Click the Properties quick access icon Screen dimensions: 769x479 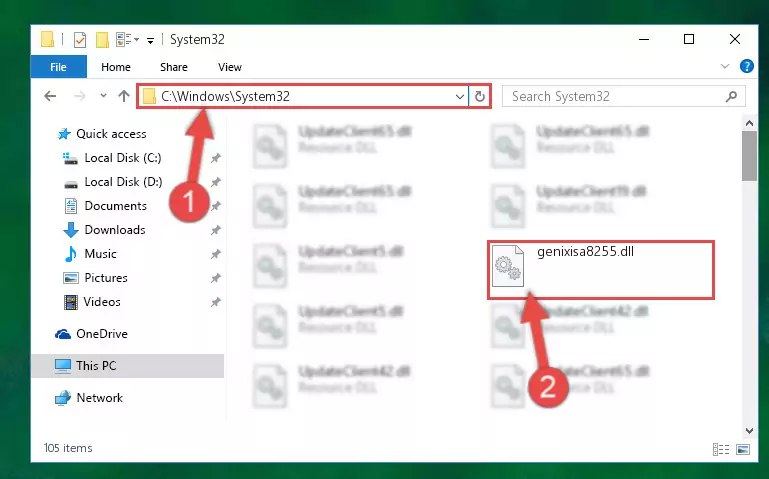(x=79, y=40)
